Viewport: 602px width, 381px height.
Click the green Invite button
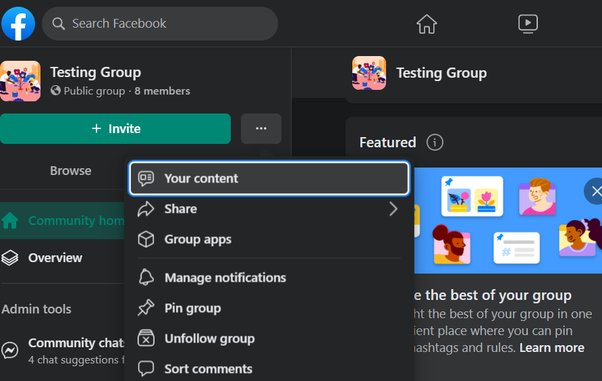pos(115,129)
